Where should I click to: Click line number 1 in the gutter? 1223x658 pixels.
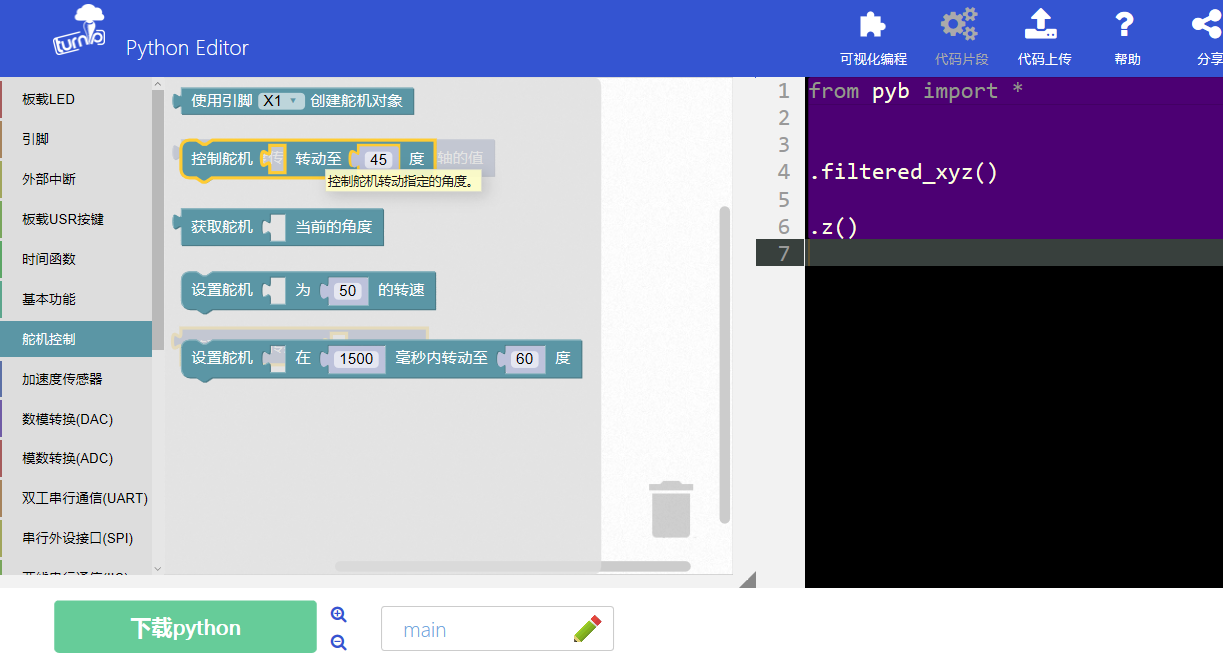click(784, 91)
